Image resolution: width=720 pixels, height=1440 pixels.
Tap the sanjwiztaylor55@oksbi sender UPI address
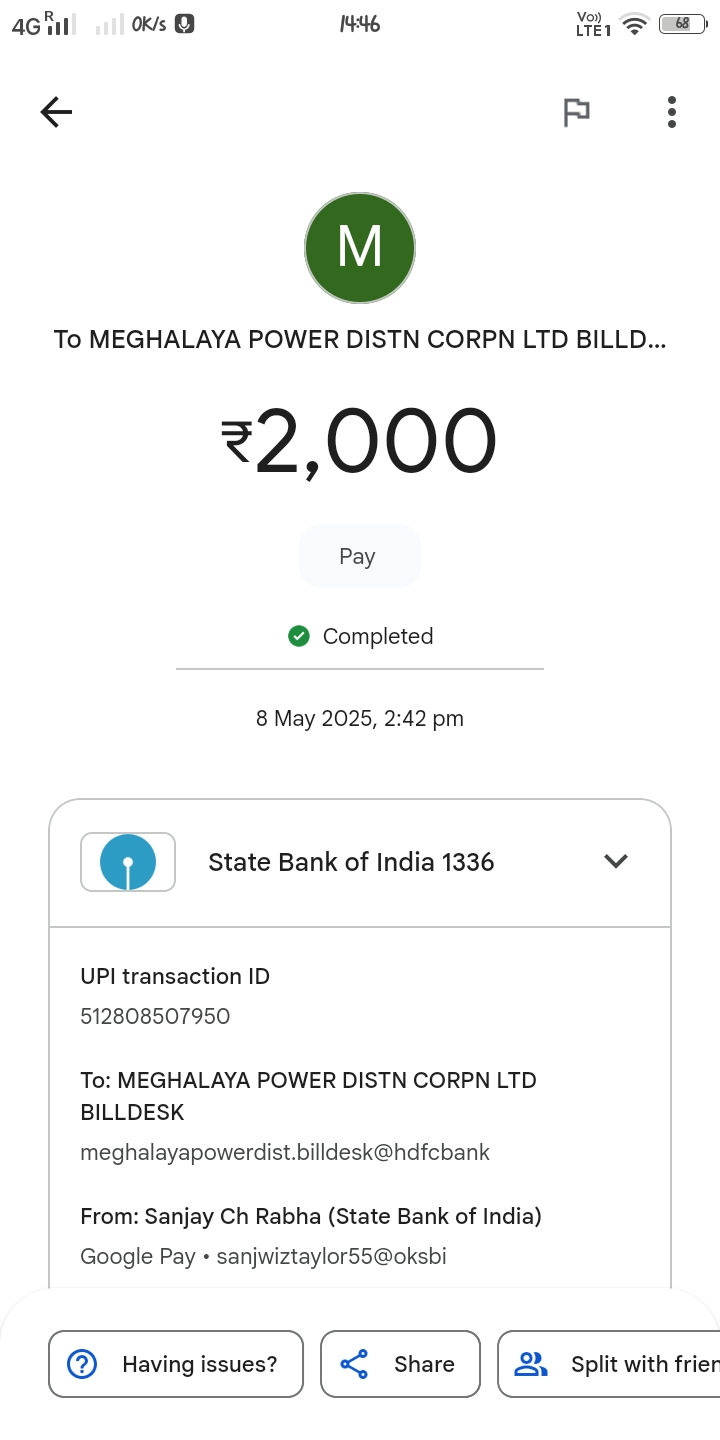pyautogui.click(x=332, y=1256)
